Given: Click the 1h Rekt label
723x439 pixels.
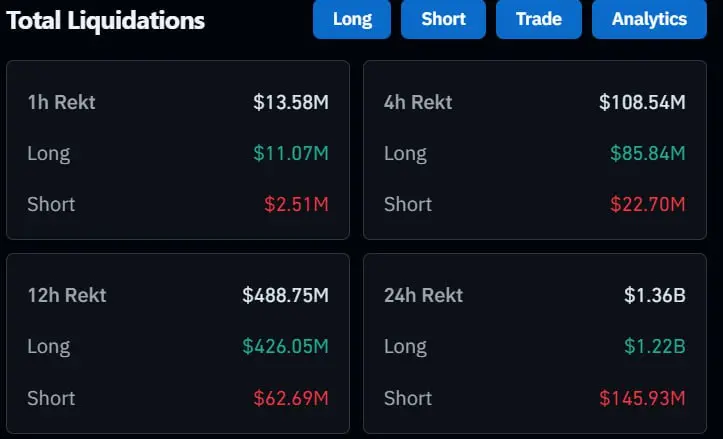Looking at the screenshot, I should 62,102.
